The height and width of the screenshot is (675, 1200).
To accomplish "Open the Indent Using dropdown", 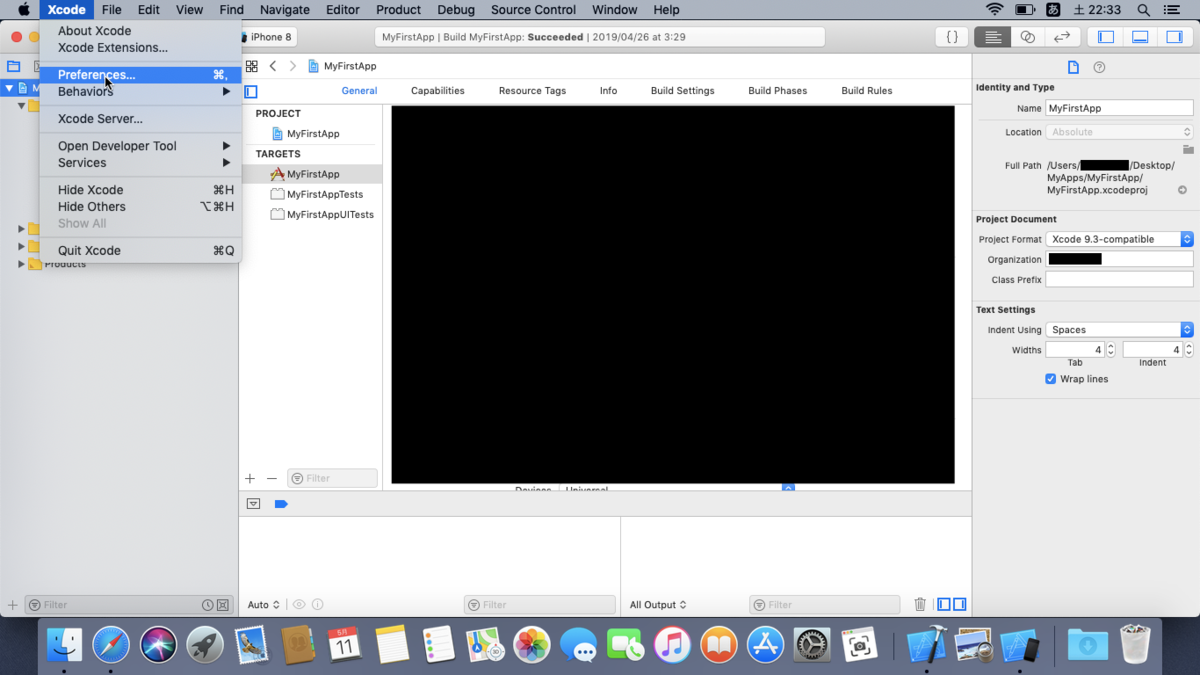I will (1119, 329).
